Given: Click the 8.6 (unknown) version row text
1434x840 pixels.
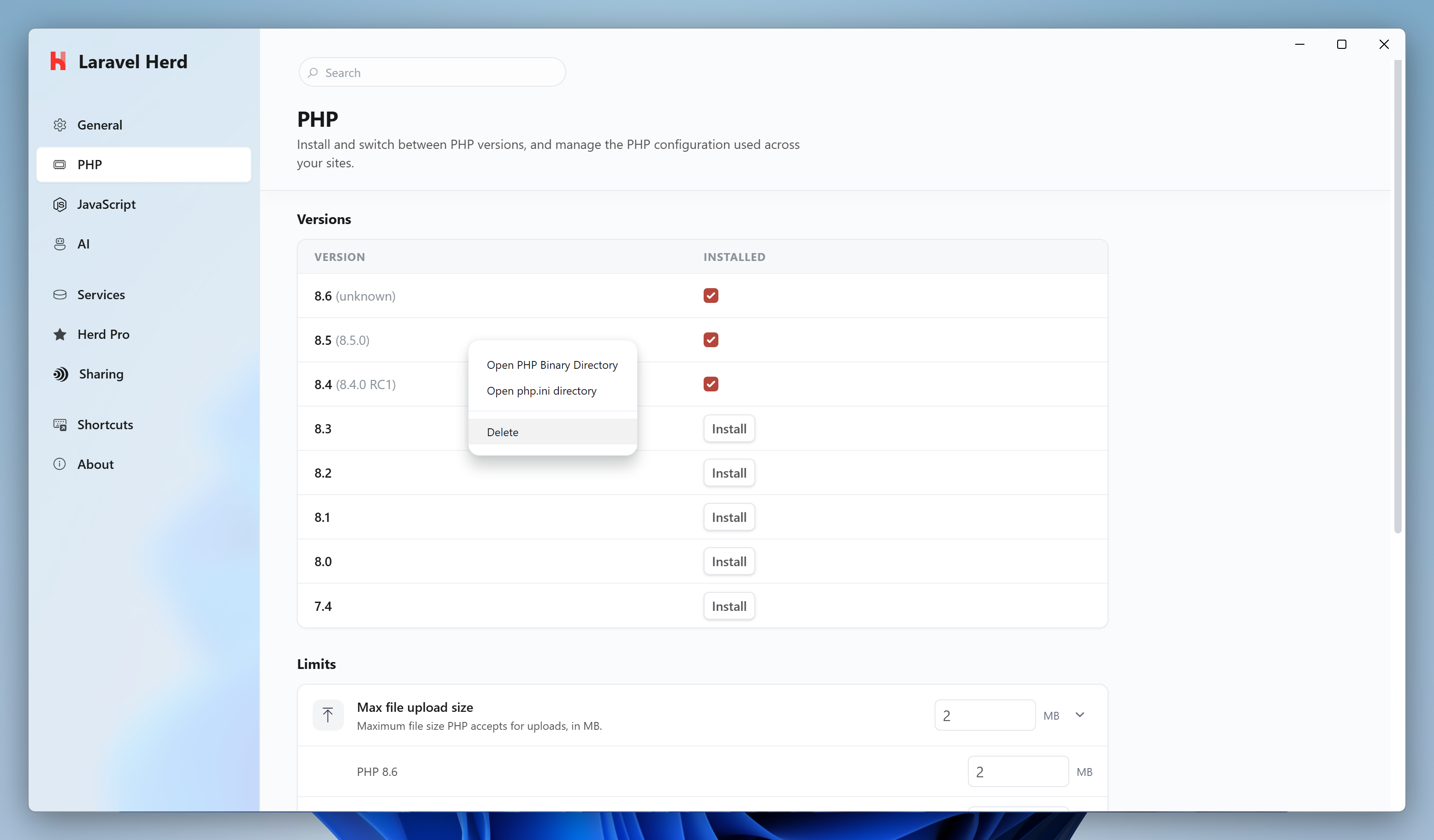Looking at the screenshot, I should [x=355, y=296].
